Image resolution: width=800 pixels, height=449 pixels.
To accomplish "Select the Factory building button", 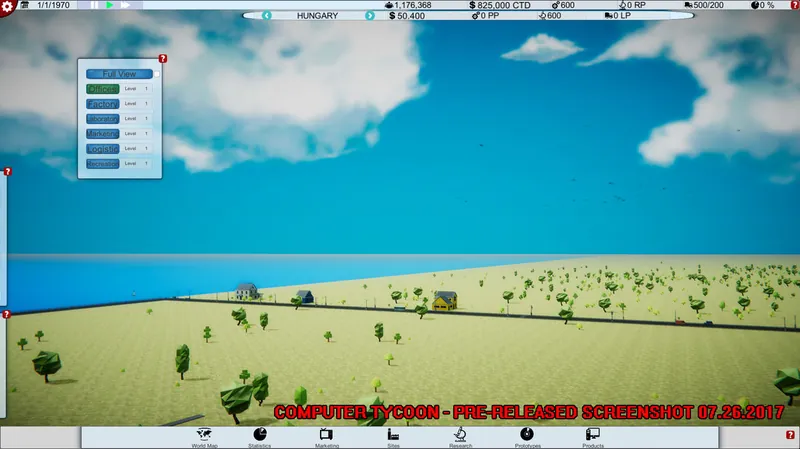I will 103,104.
